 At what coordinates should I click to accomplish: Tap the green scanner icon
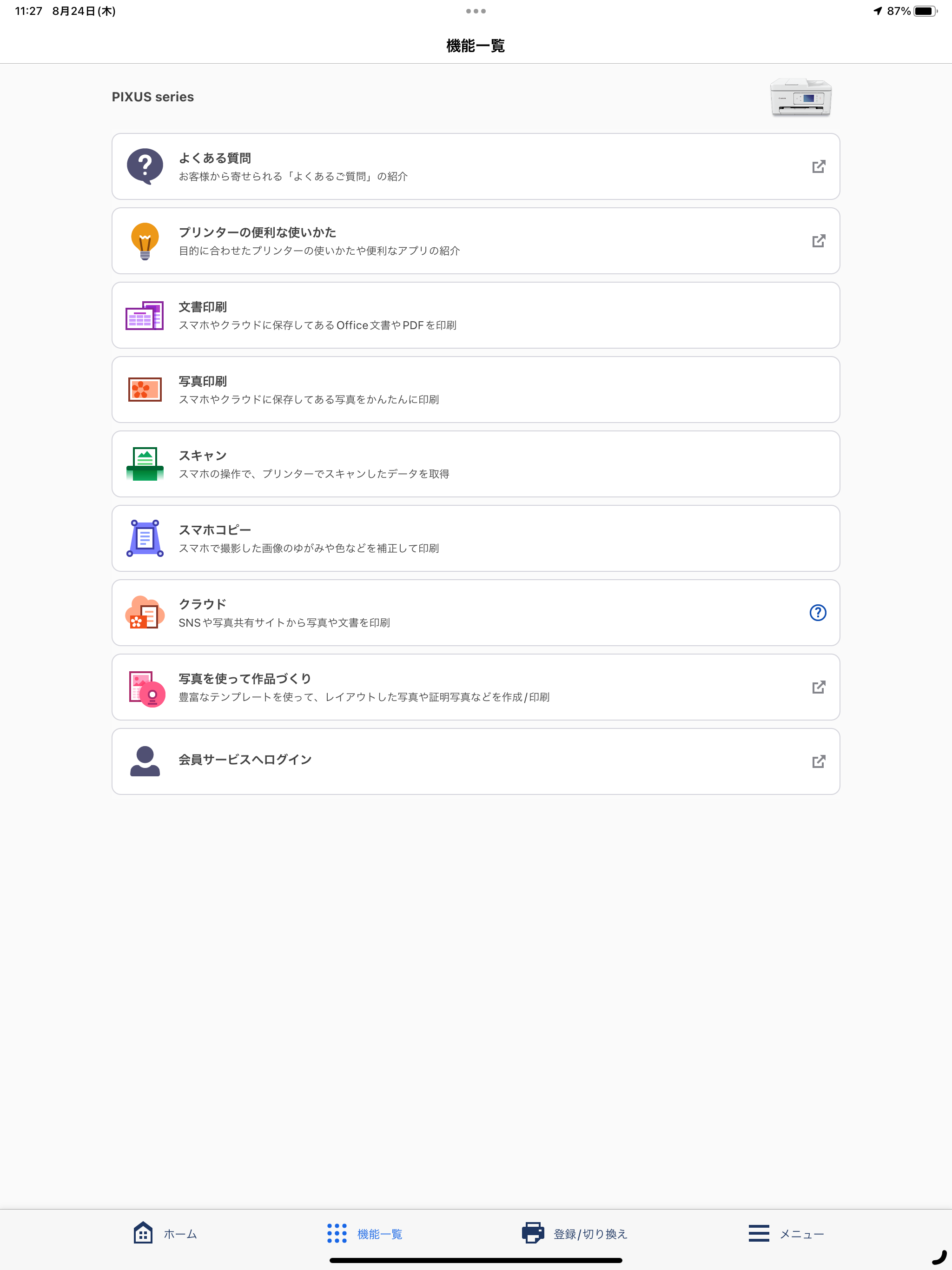click(145, 464)
